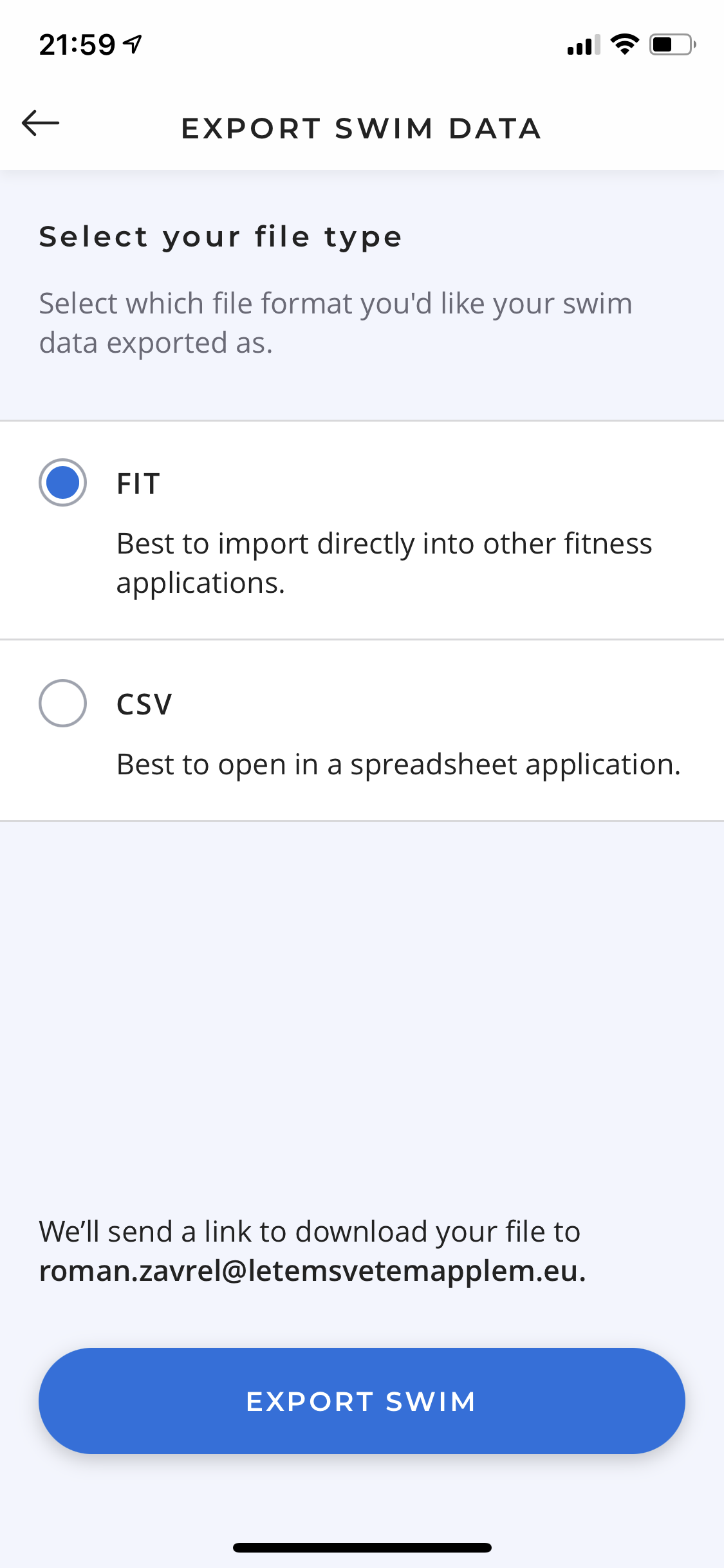
Task: Tap the battery level icon
Action: [x=672, y=44]
